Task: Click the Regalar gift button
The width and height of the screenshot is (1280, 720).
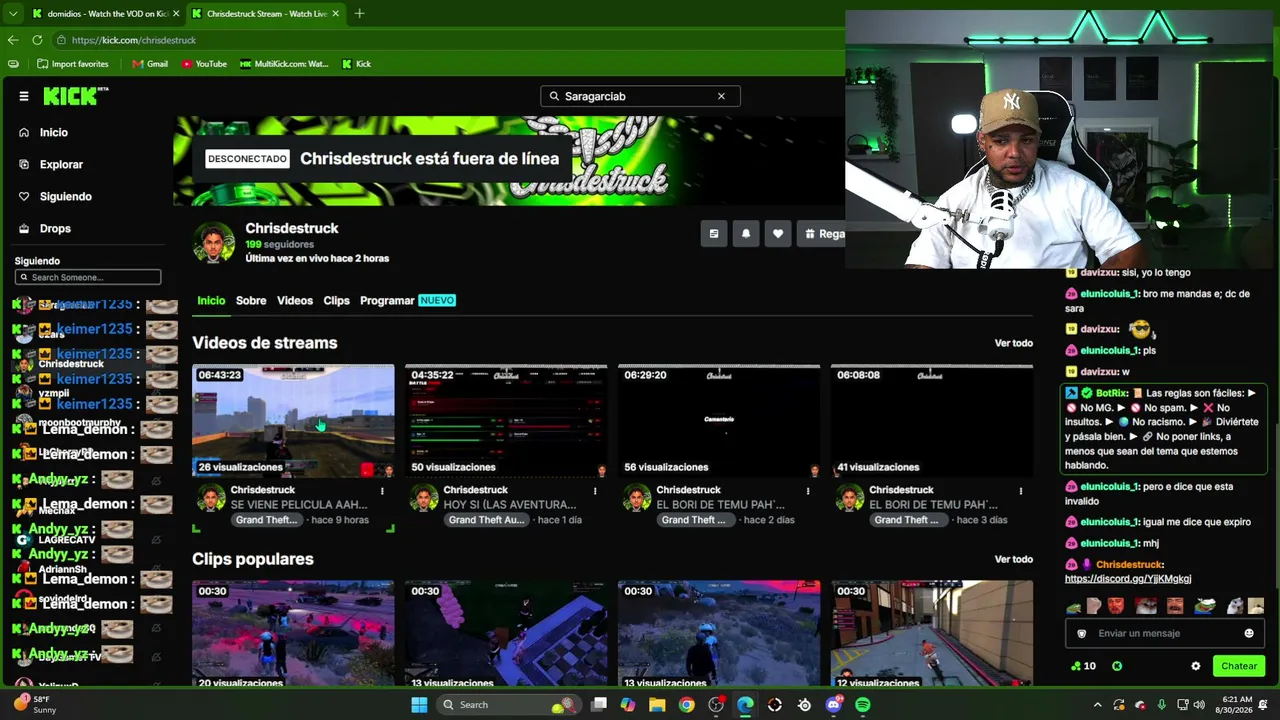Action: pos(821,234)
